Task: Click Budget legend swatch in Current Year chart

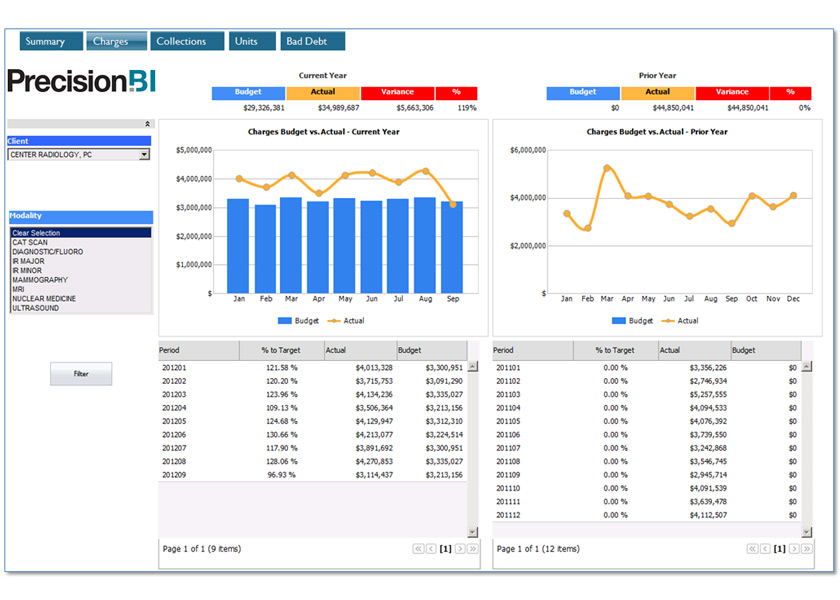Action: coord(284,321)
